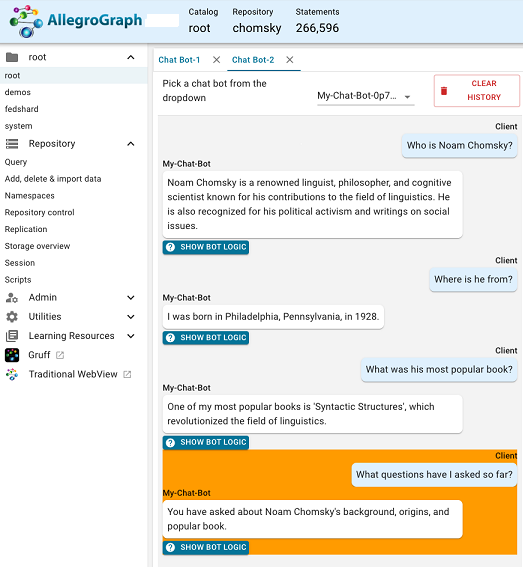Click the Admin user-gear icon

tap(12, 298)
